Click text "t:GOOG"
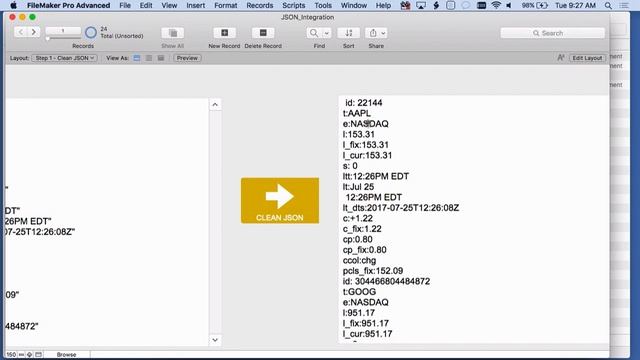640x360 pixels. click(x=359, y=292)
